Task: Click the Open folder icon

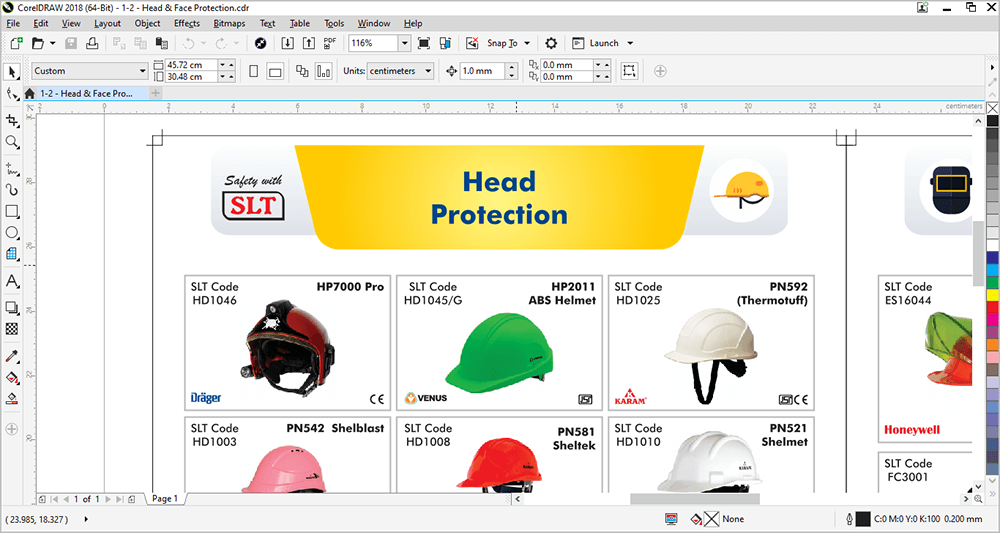Action: 38,43
